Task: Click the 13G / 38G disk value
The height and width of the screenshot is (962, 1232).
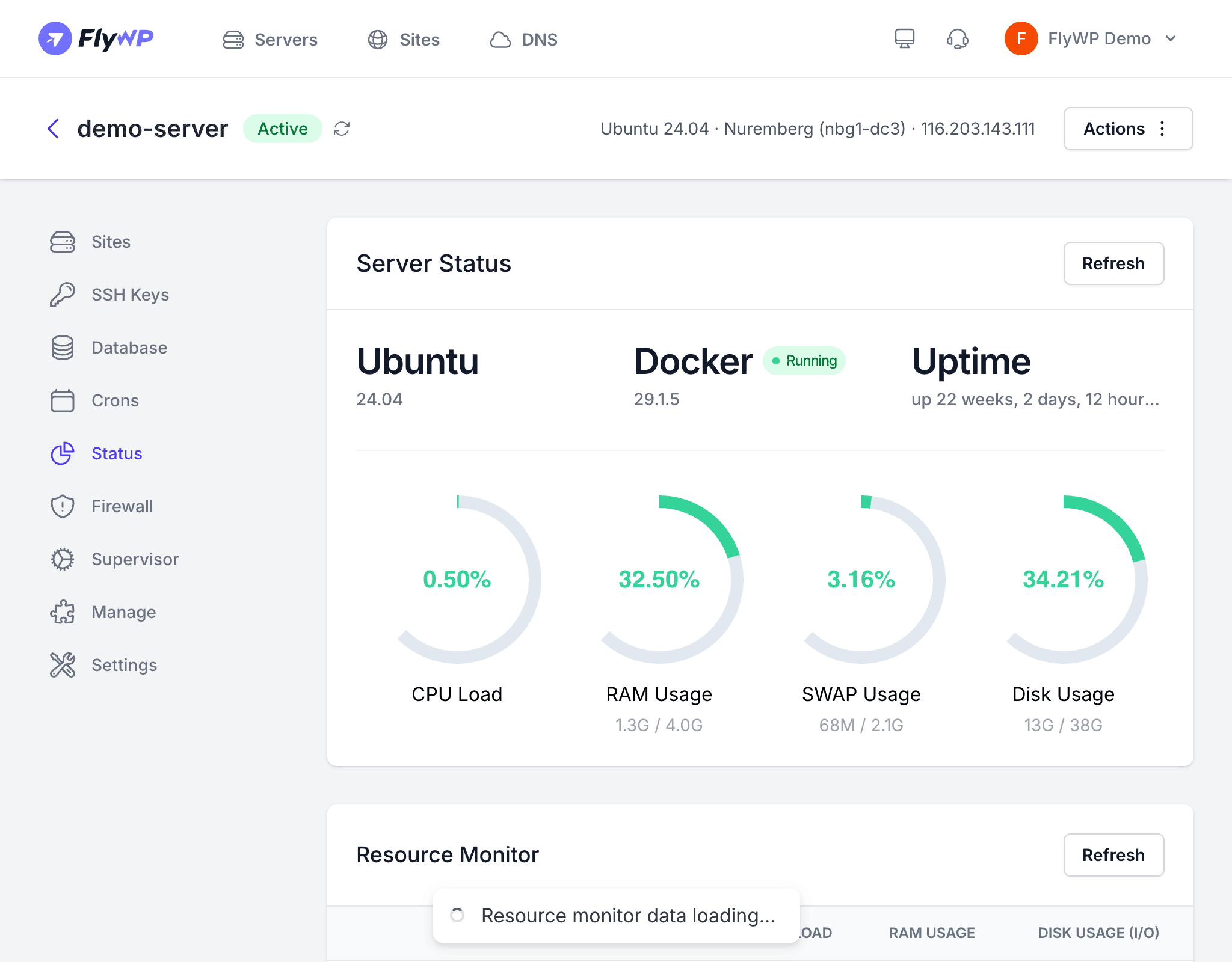Action: pyautogui.click(x=1064, y=725)
